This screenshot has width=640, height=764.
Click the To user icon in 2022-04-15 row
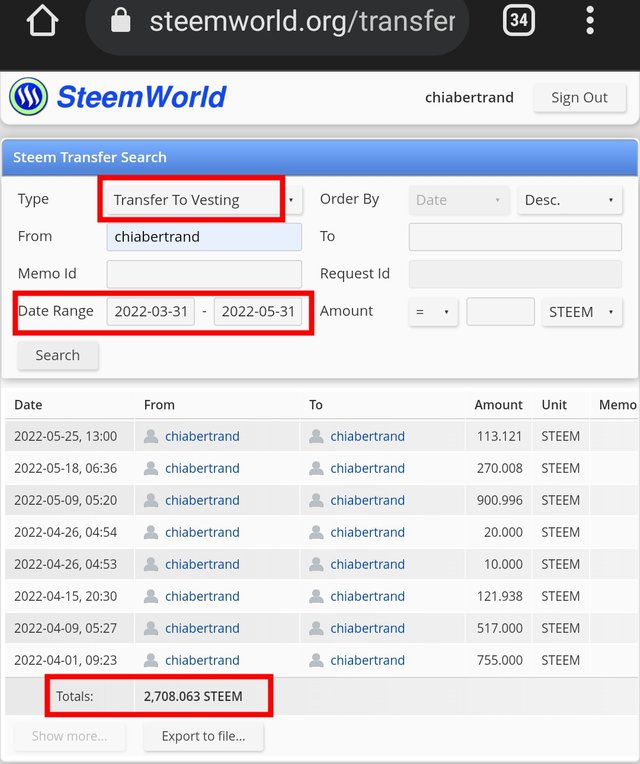point(316,596)
